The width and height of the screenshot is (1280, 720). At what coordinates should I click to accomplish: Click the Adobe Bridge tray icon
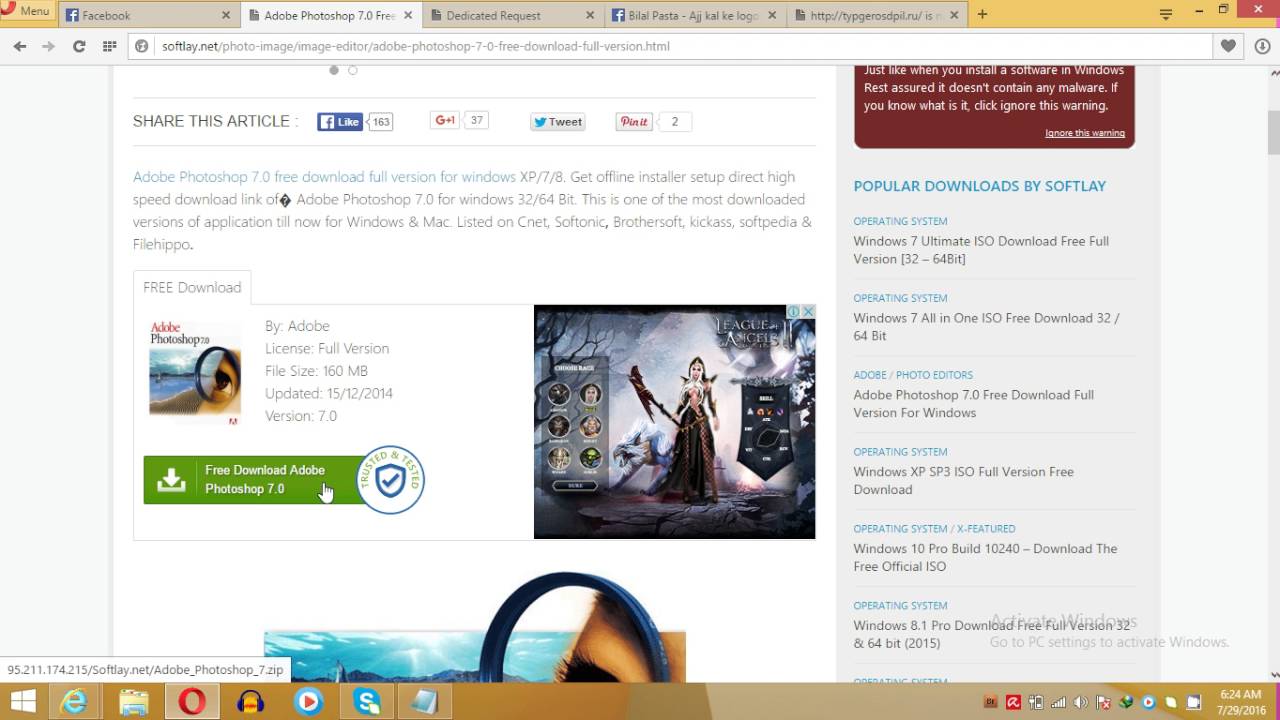pos(991,702)
